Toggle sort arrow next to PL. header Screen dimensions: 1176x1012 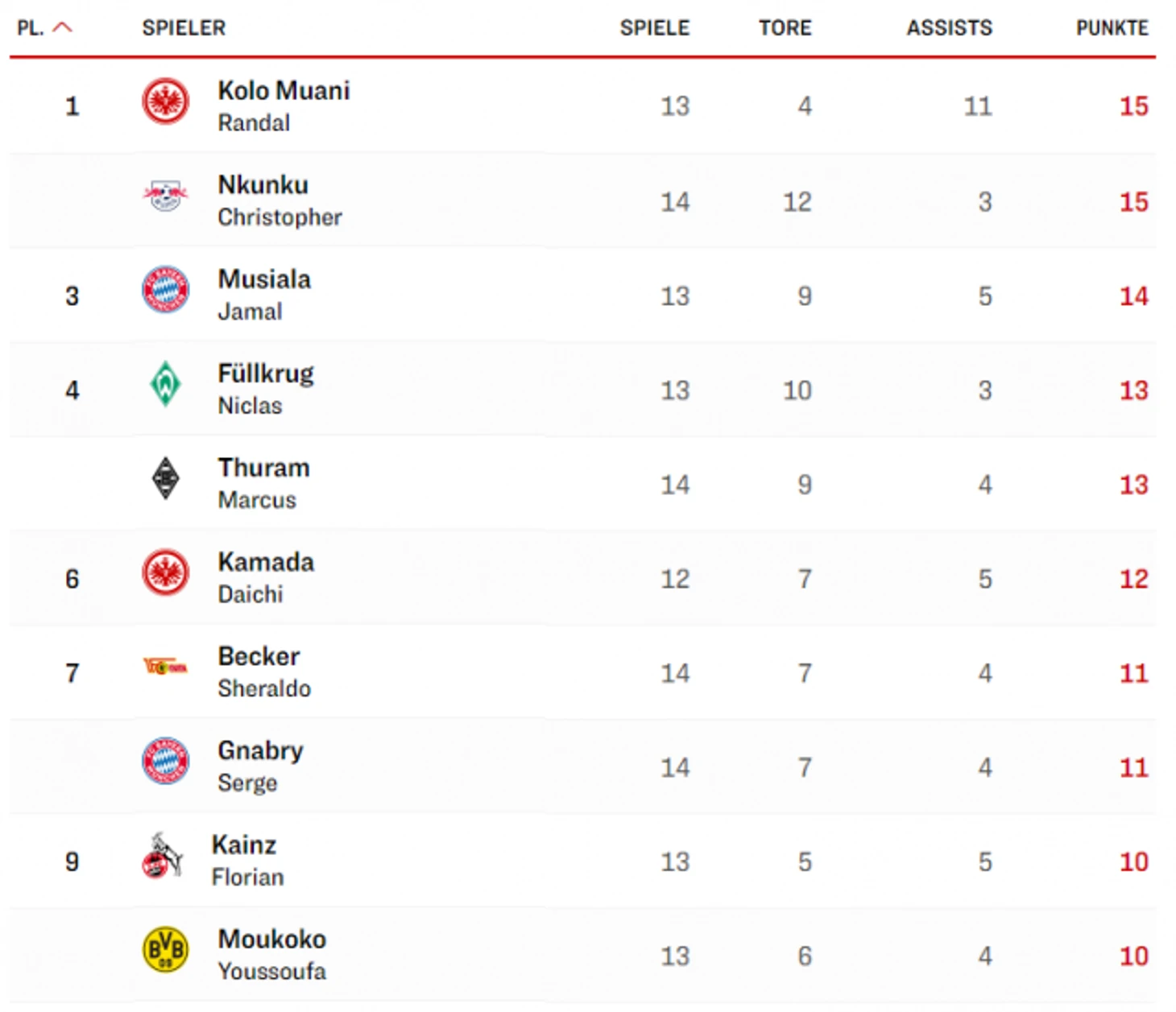click(62, 27)
